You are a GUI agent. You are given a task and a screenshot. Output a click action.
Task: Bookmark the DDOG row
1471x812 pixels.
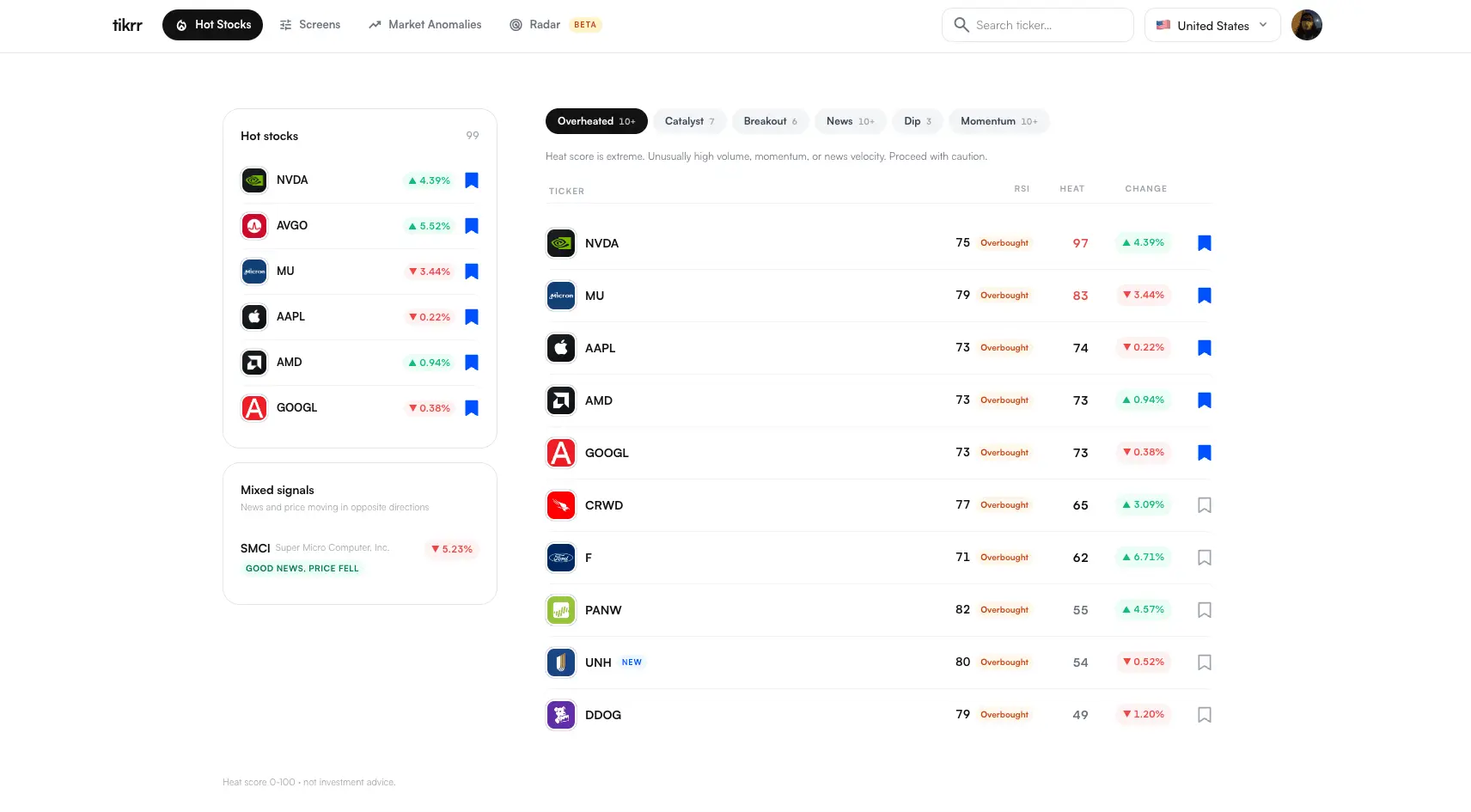click(x=1205, y=715)
